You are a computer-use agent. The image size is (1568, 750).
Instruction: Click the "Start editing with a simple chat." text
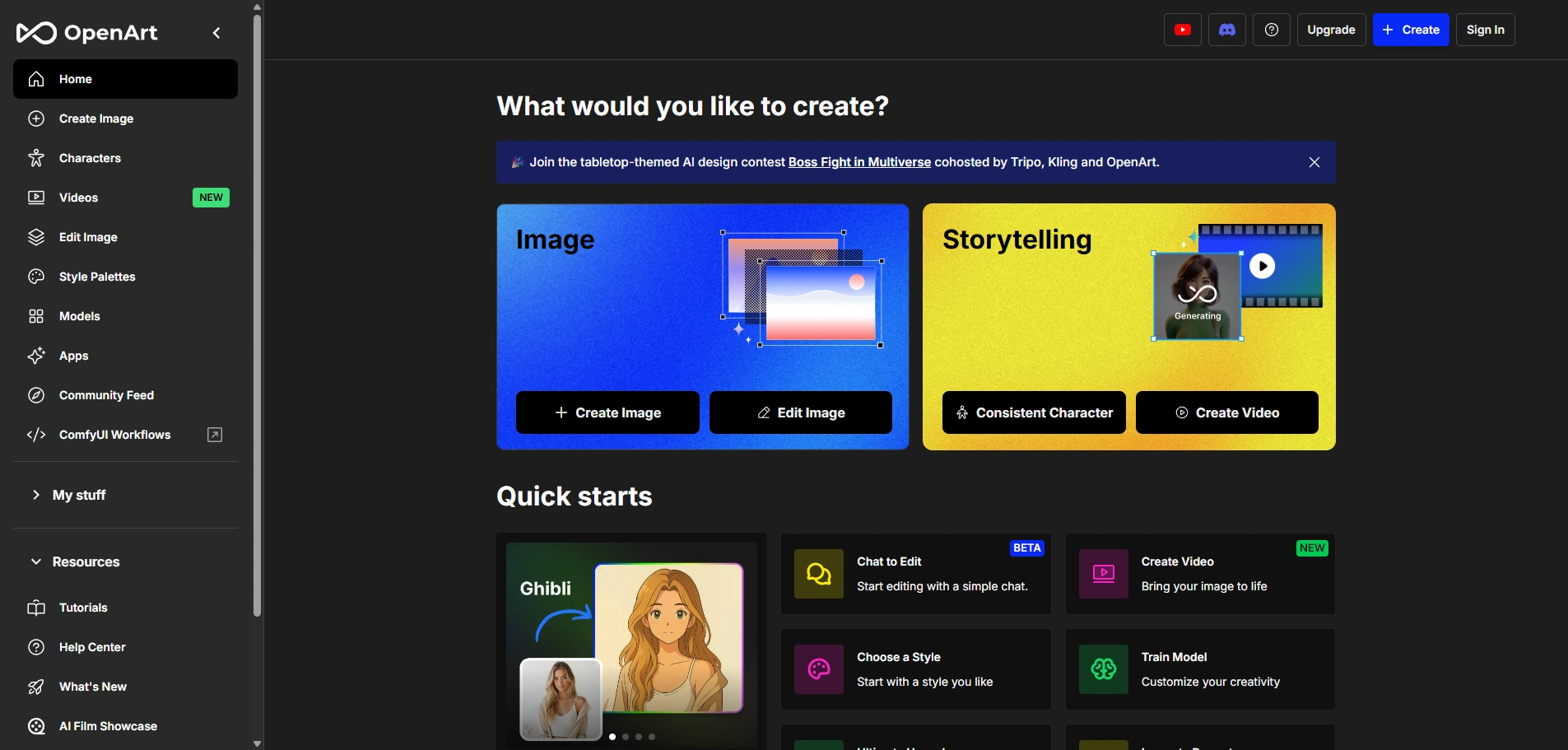(942, 586)
